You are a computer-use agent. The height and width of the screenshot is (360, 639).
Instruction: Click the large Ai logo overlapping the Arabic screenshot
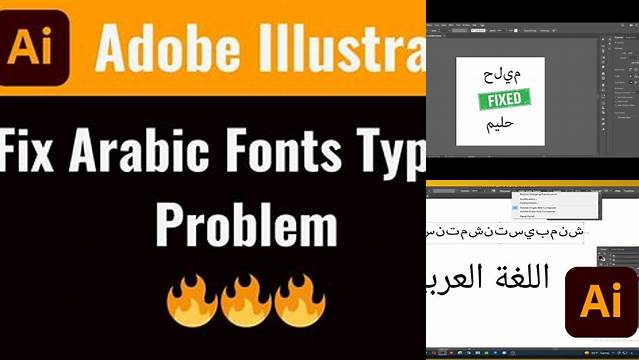coord(602,302)
